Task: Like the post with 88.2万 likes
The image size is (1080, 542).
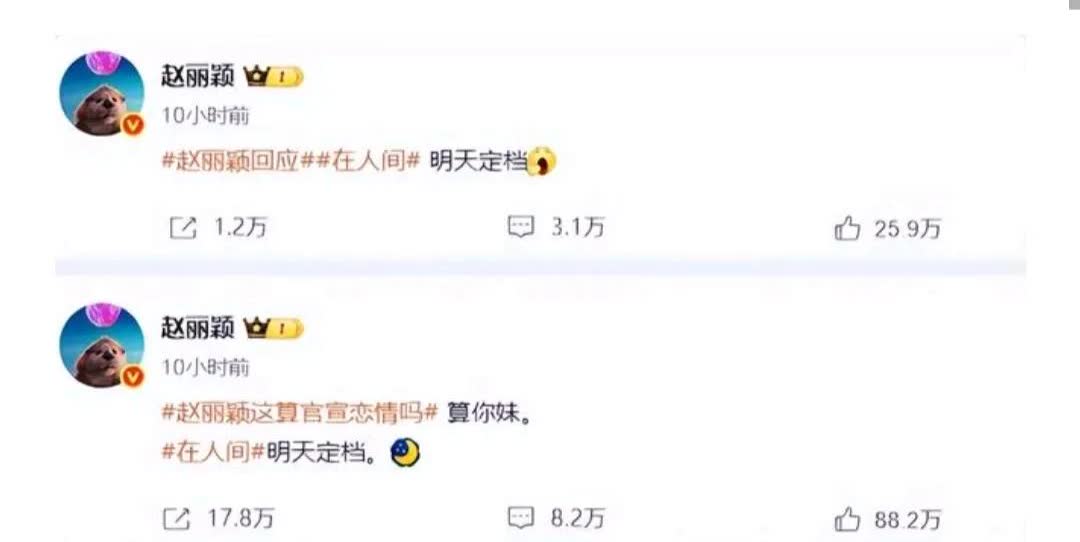Action: coord(847,519)
